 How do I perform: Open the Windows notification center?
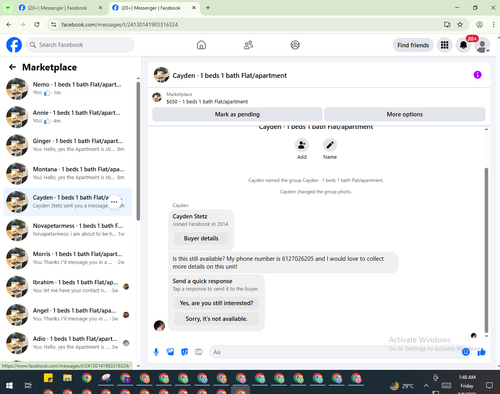pos(489,386)
